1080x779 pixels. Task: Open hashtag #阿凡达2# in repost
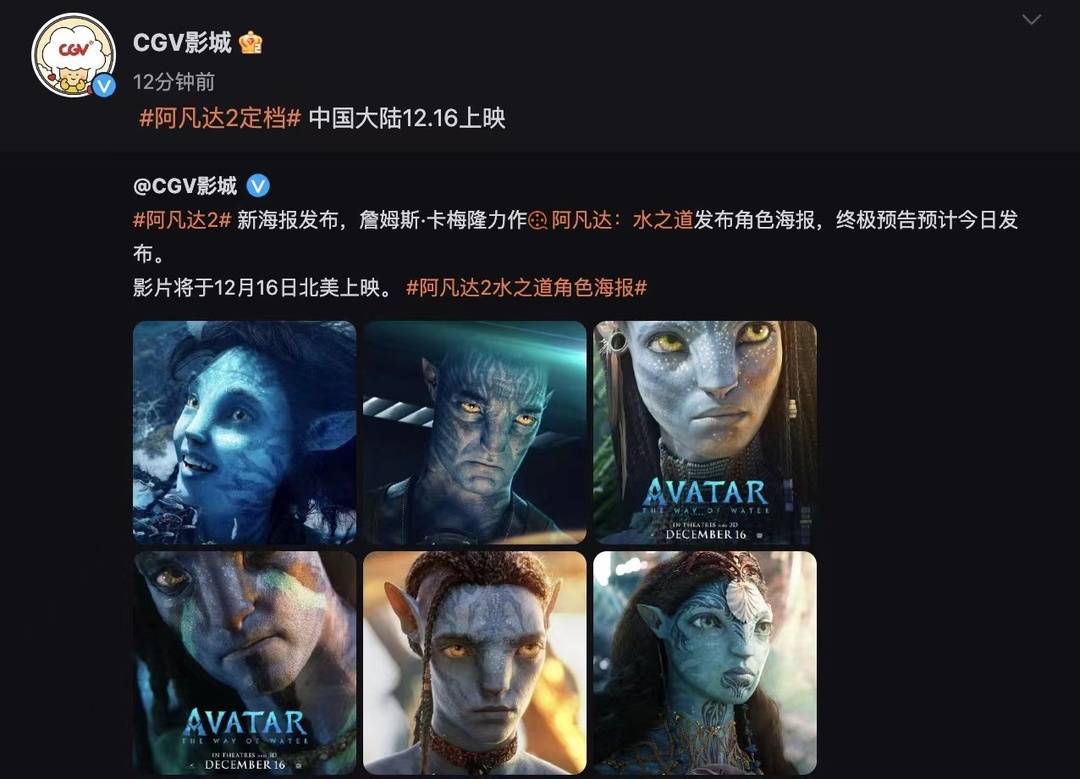(182, 220)
